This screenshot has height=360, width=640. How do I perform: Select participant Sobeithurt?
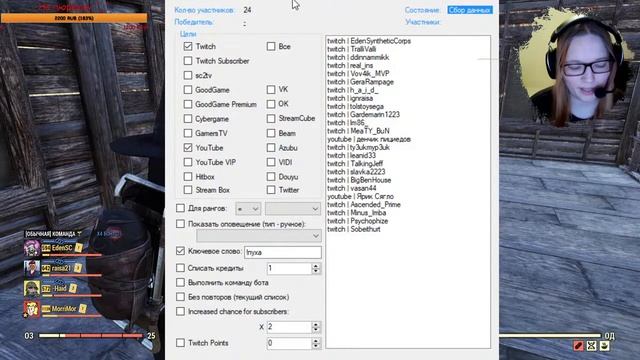(x=354, y=229)
